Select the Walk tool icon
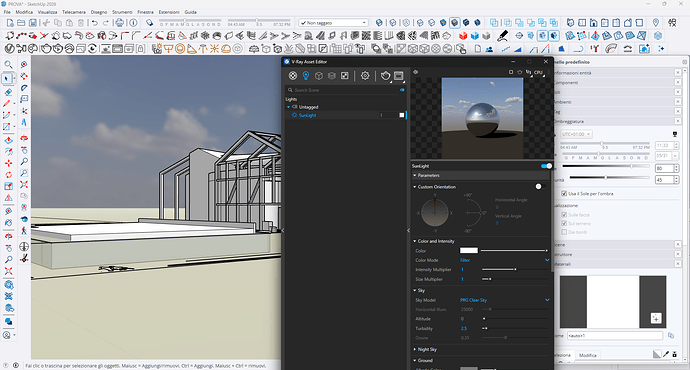Image resolution: width=690 pixels, height=370 pixels. pos(24,230)
